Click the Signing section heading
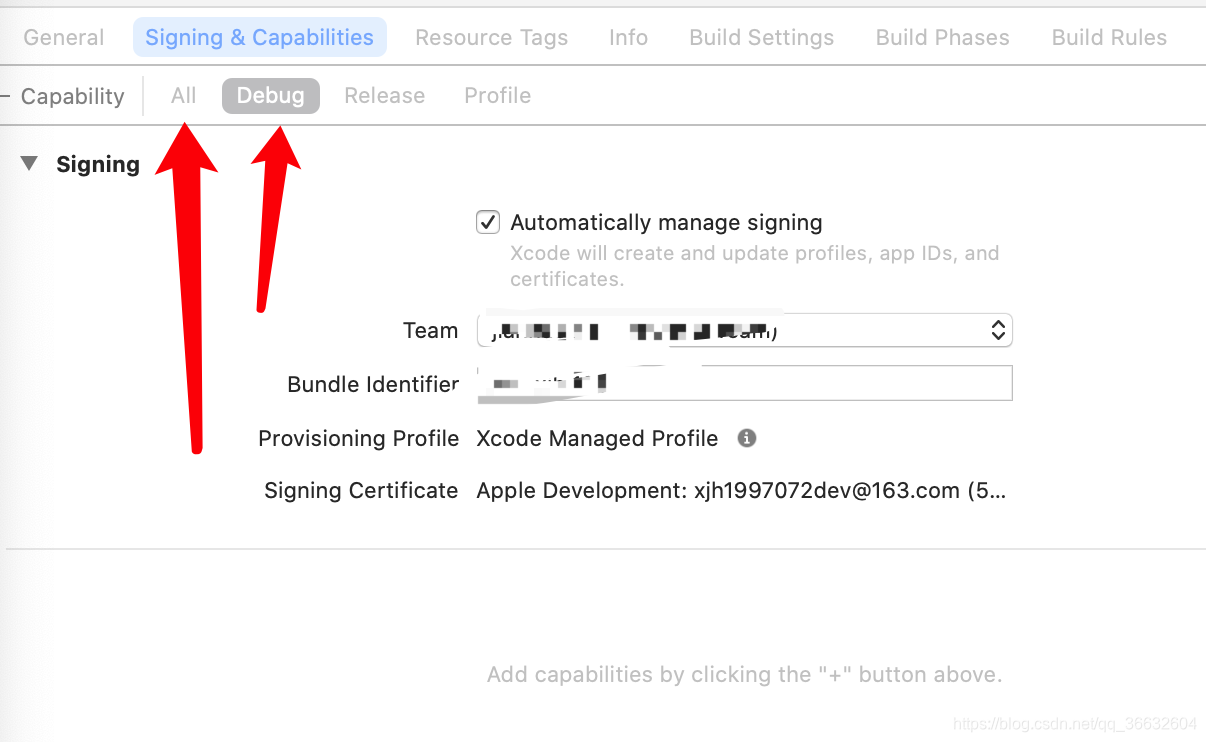Screen dimensions: 1206x742 click(98, 164)
